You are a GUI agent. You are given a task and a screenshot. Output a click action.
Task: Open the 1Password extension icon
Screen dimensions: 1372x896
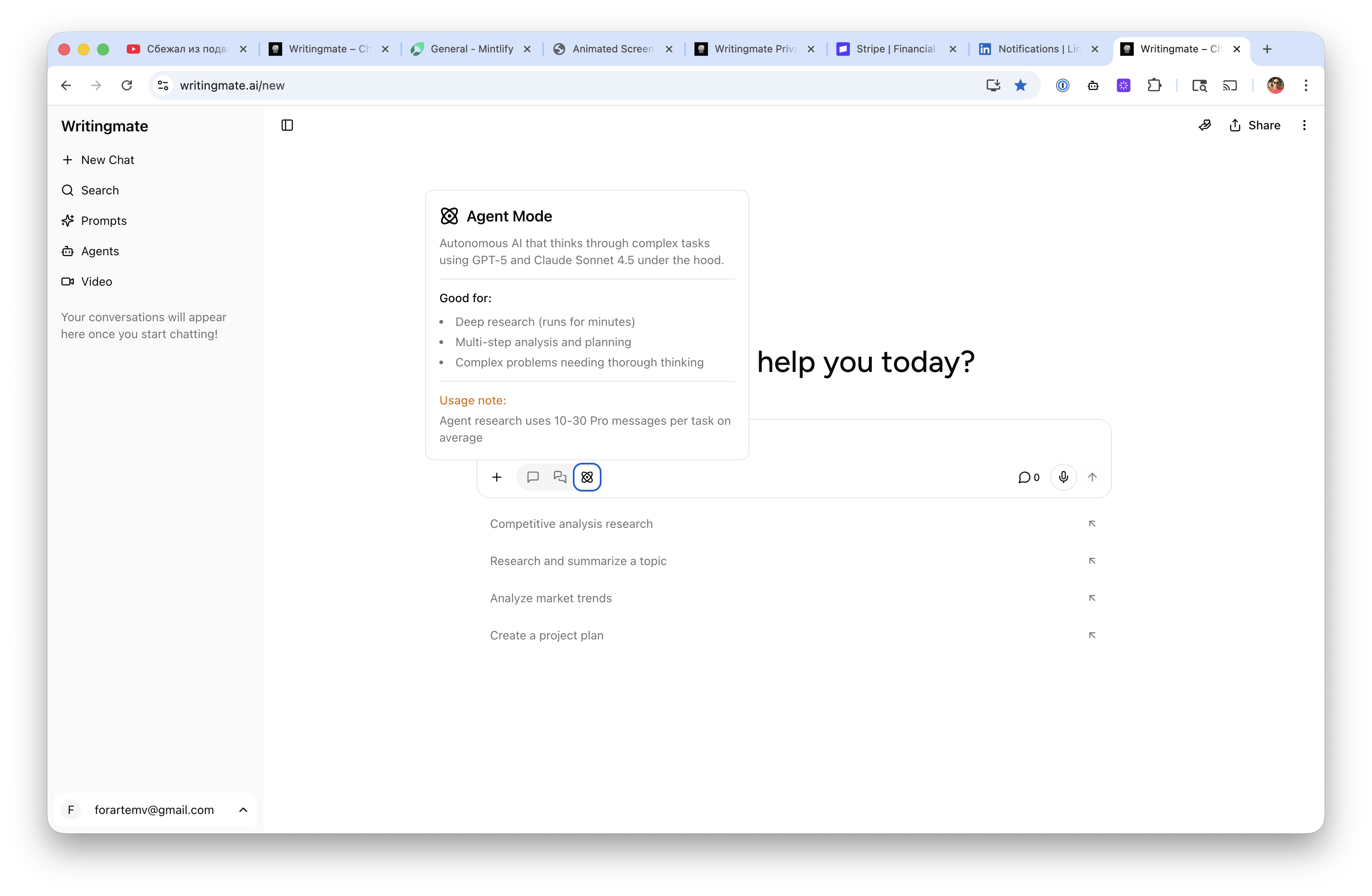1062,85
